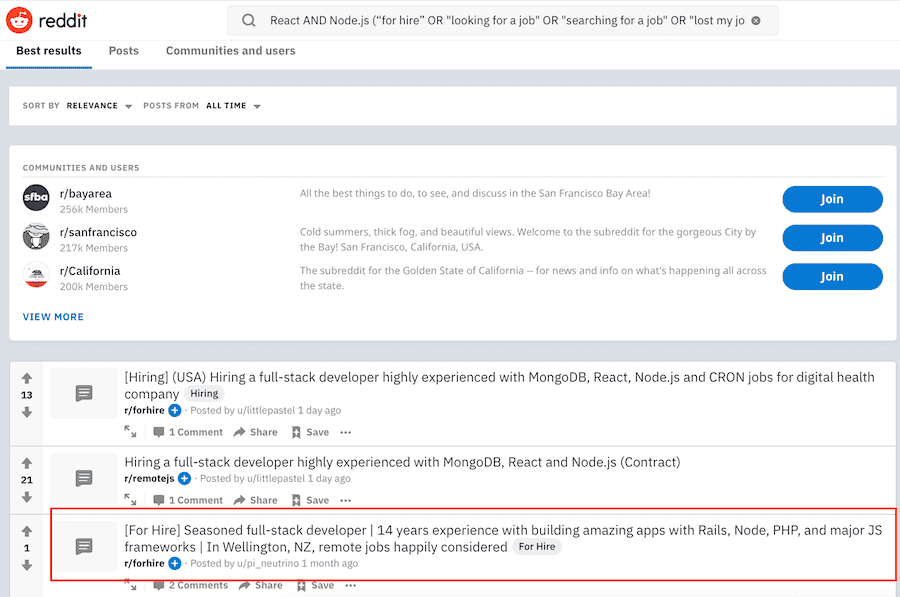900x597 pixels.
Task: Switch to the Posts tab
Action: (x=123, y=50)
